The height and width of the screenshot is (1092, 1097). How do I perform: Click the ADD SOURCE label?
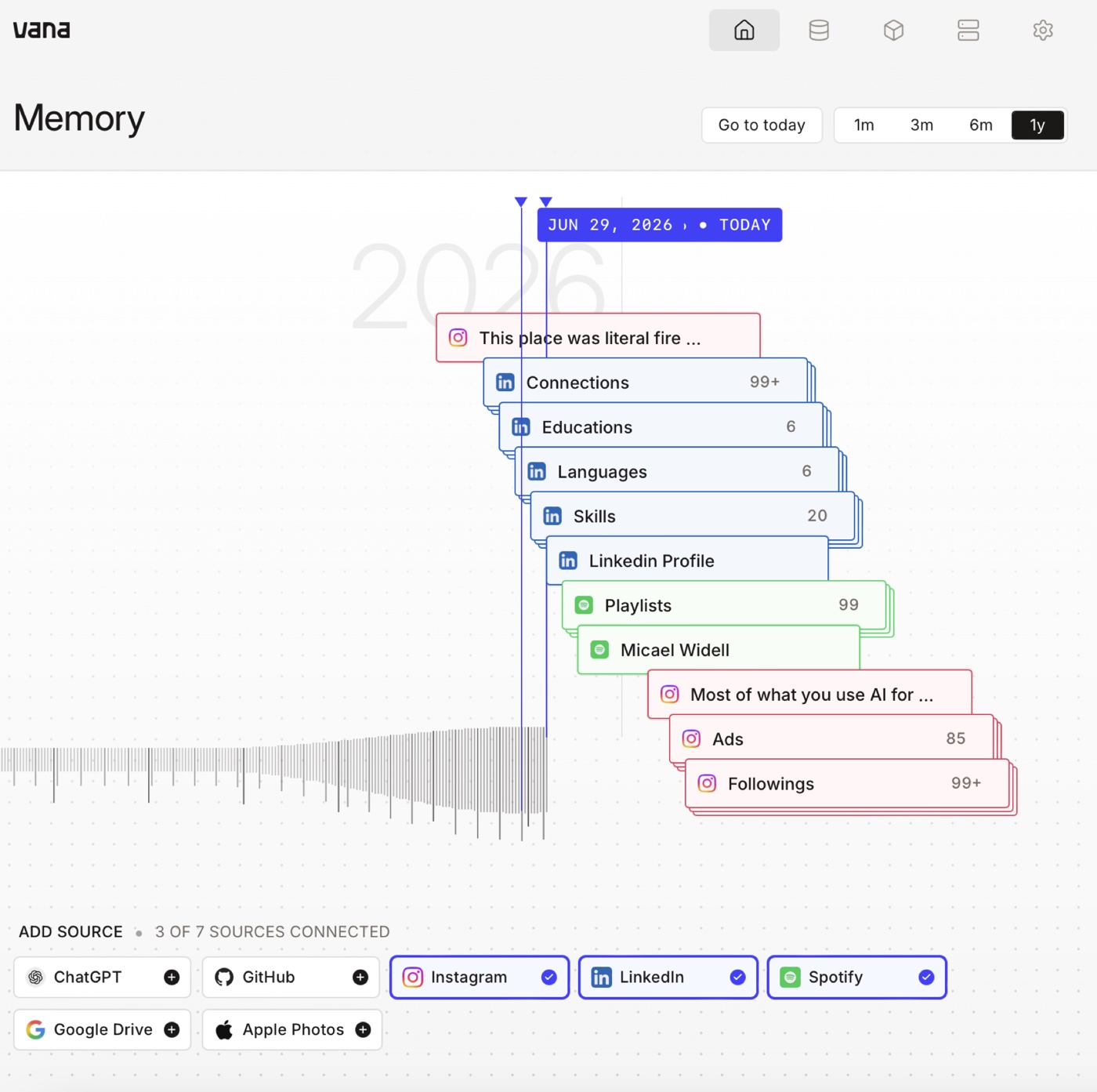(71, 931)
